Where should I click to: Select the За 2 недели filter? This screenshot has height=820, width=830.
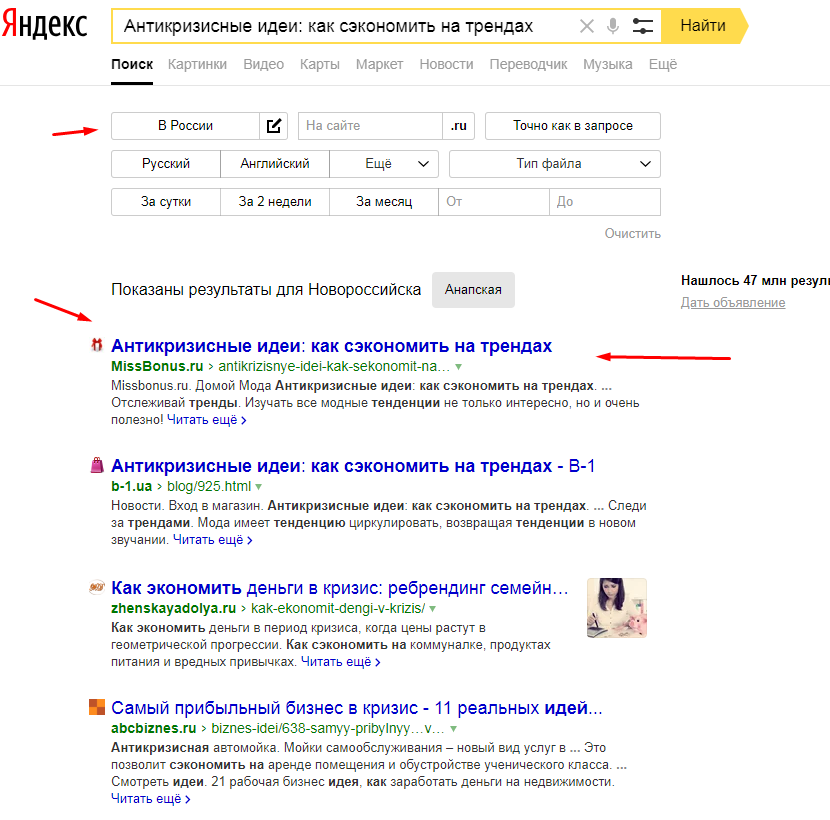coord(275,202)
